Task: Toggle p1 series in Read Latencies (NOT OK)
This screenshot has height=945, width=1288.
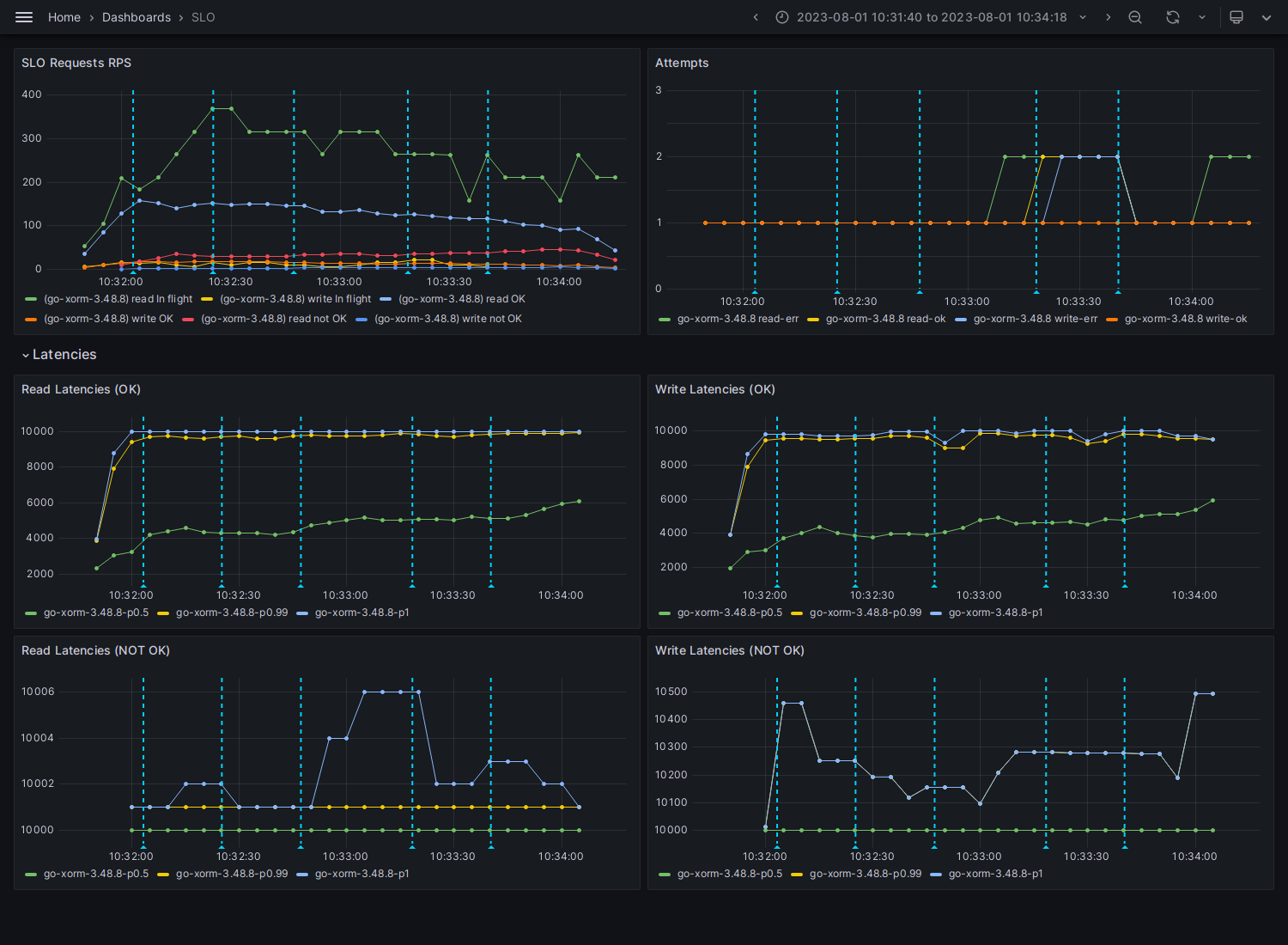Action: click(x=362, y=874)
